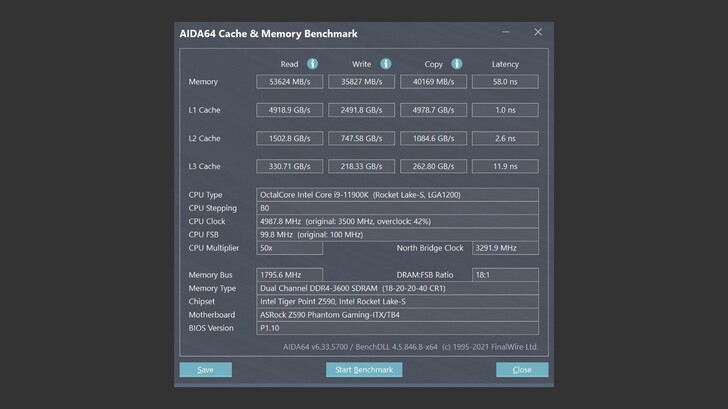Click the DRAM:FSB Ratio field
The height and width of the screenshot is (409, 728).
(x=505, y=274)
